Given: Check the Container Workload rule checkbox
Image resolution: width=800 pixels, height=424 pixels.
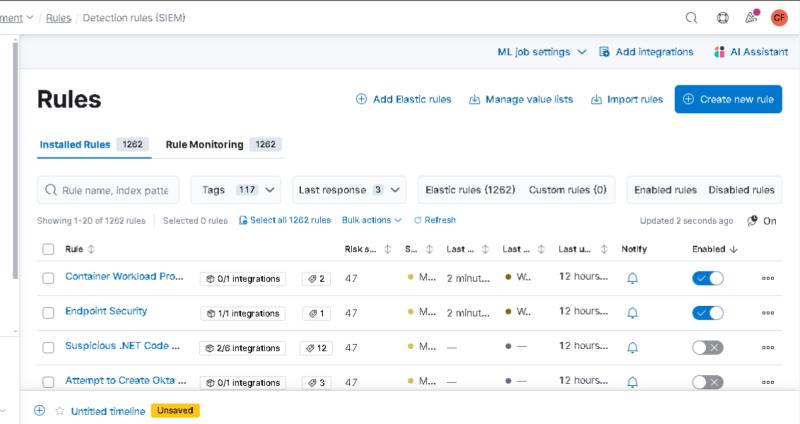Looking at the screenshot, I should [48, 278].
